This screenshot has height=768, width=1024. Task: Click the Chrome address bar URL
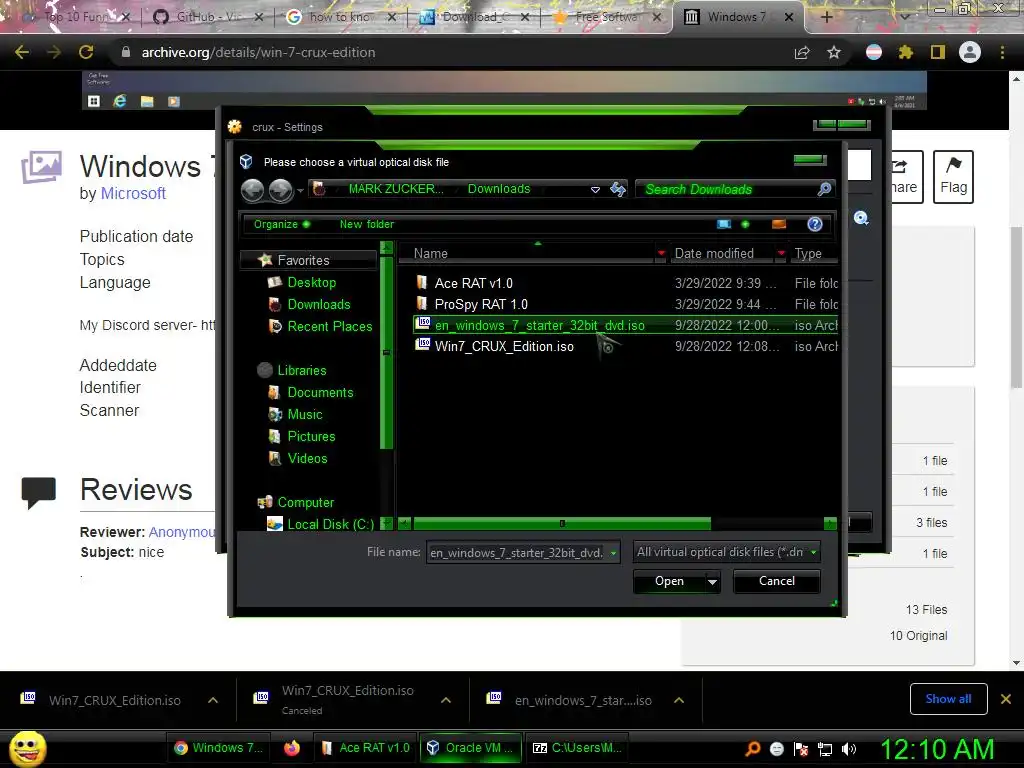pos(258,52)
